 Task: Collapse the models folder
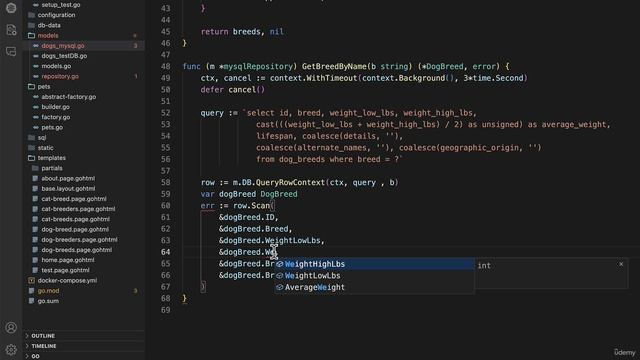pyautogui.click(x=84, y=36)
